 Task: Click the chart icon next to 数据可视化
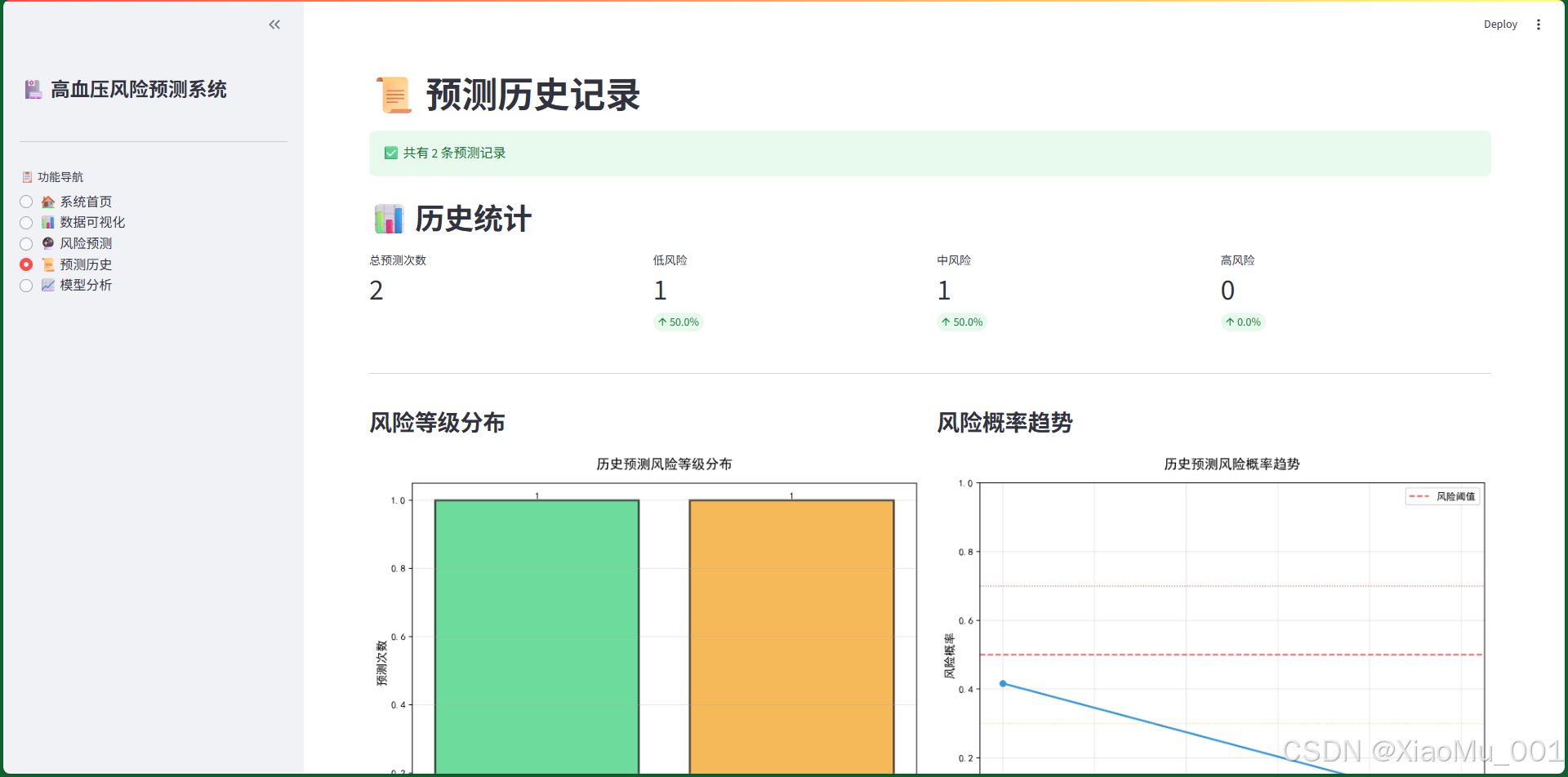coord(47,222)
